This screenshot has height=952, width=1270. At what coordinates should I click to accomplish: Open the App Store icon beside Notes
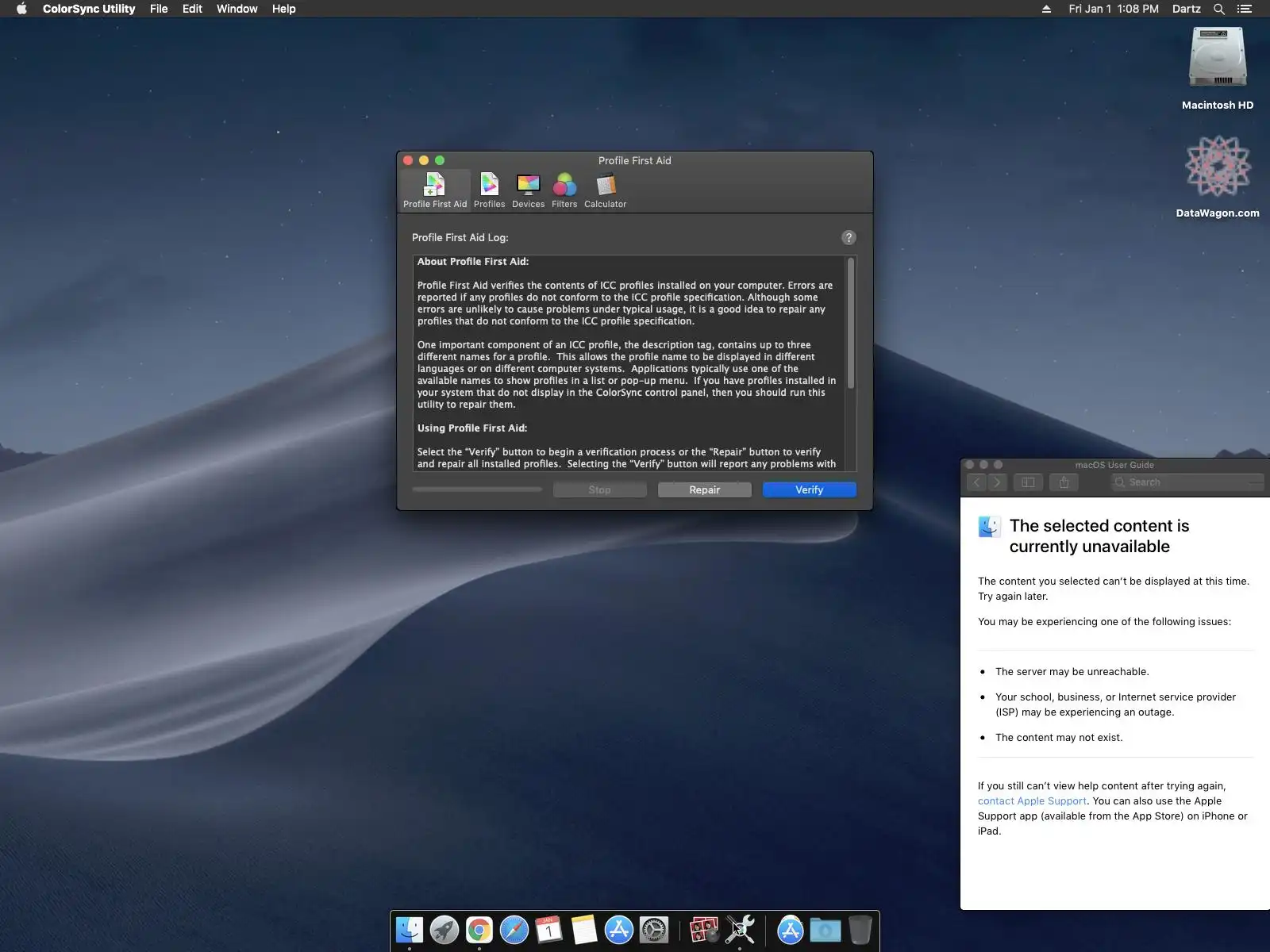coord(619,930)
